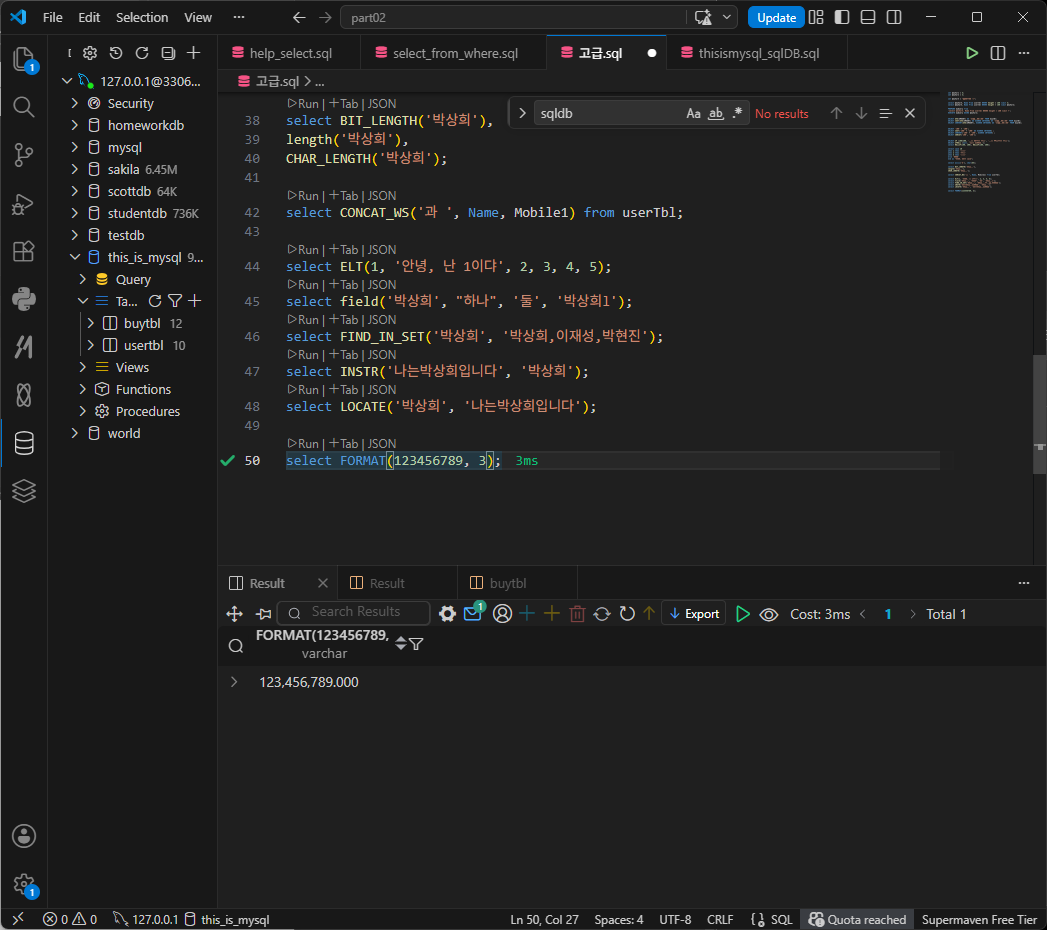The height and width of the screenshot is (930, 1047).
Task: Open Run and Debug view
Action: pyautogui.click(x=24, y=204)
